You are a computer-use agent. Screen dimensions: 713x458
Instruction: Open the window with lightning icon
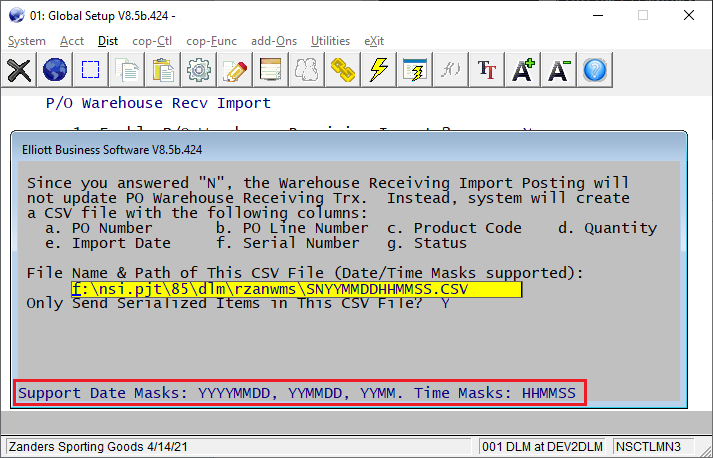pos(414,70)
